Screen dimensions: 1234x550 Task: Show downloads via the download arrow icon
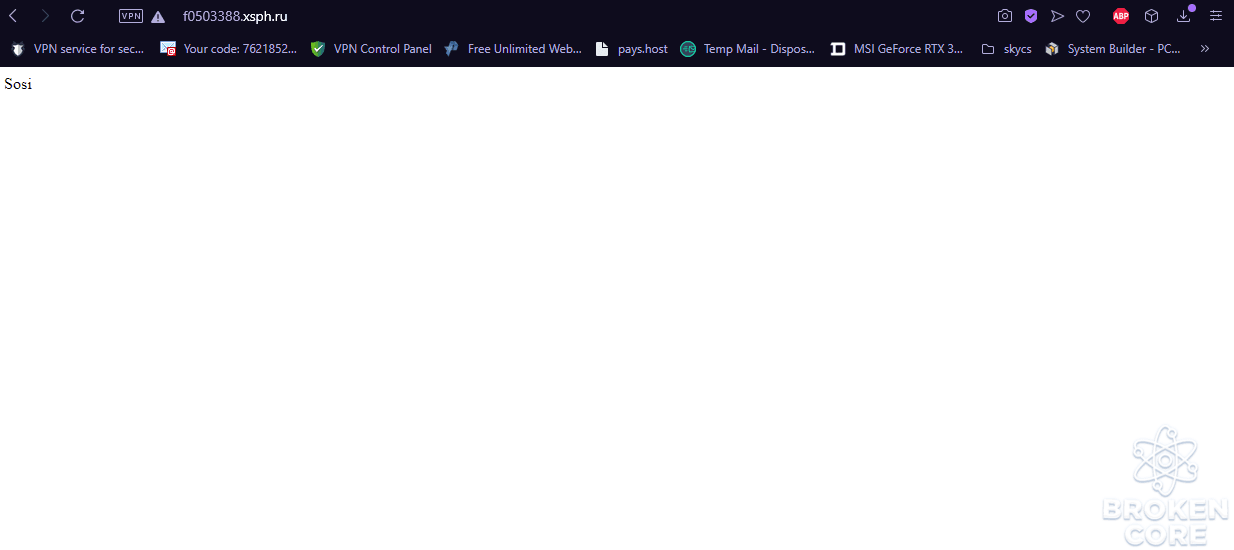[x=1184, y=16]
